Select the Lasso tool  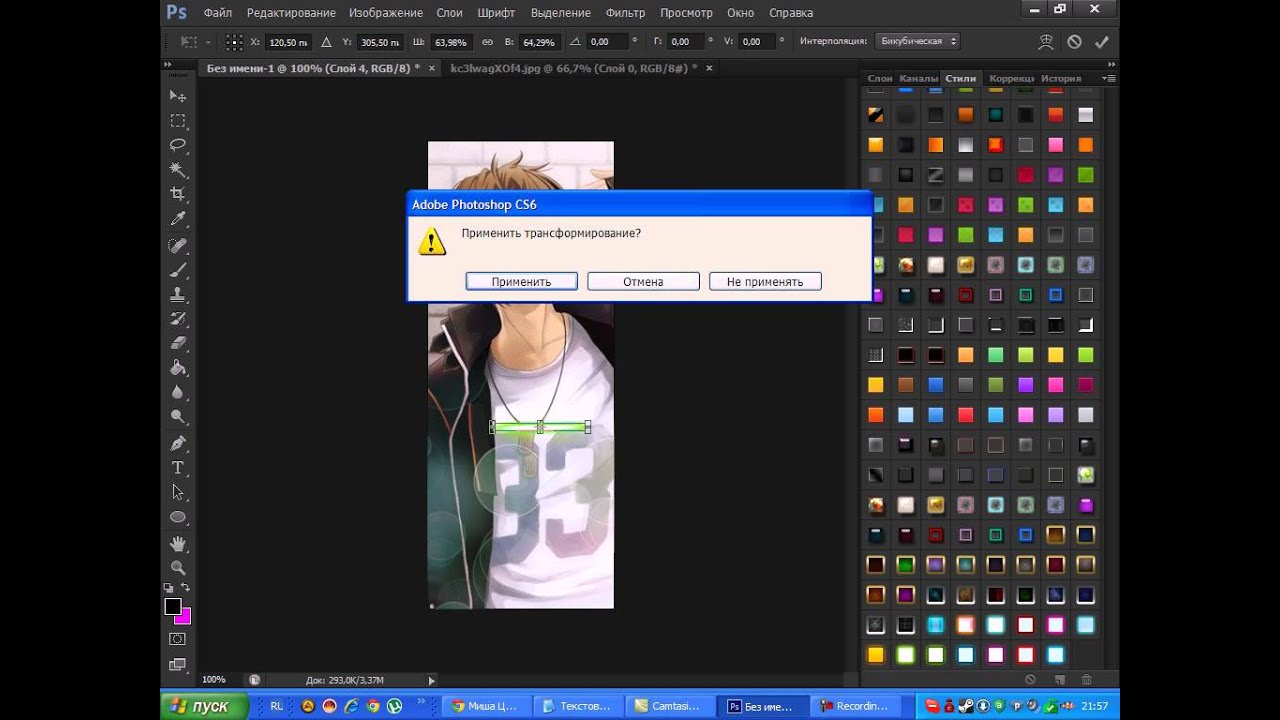click(178, 145)
